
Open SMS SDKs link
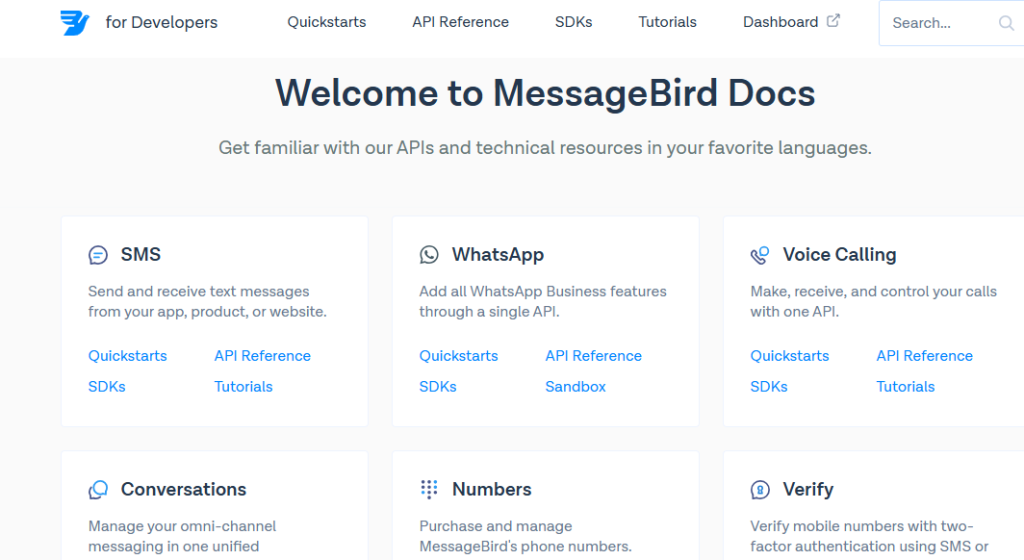(x=106, y=386)
